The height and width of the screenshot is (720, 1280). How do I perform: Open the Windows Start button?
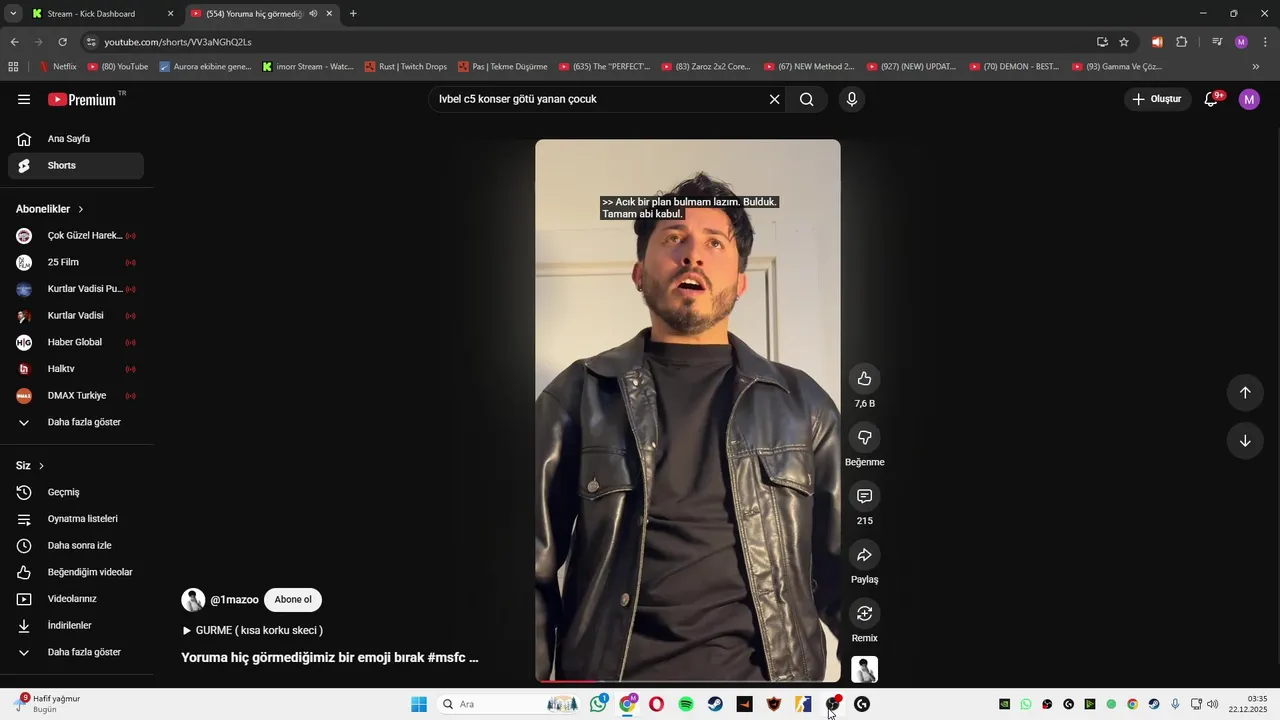(419, 704)
